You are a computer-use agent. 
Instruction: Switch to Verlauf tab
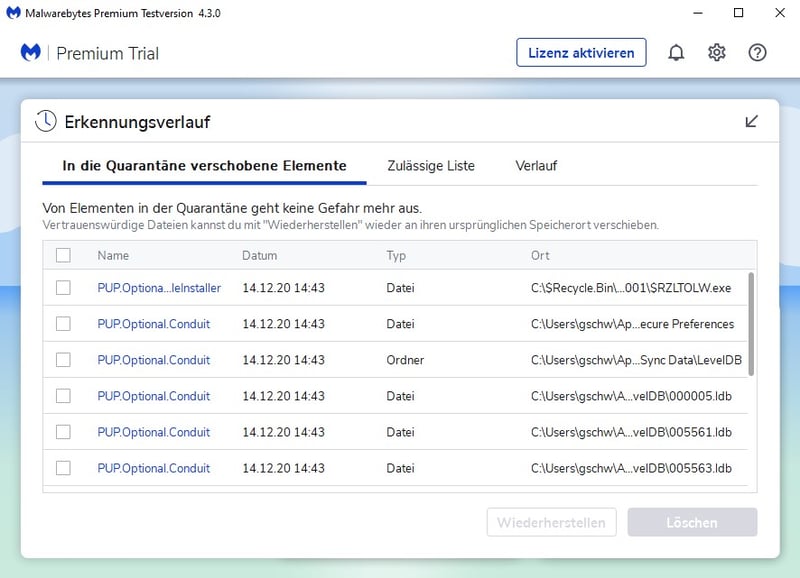tap(536, 166)
